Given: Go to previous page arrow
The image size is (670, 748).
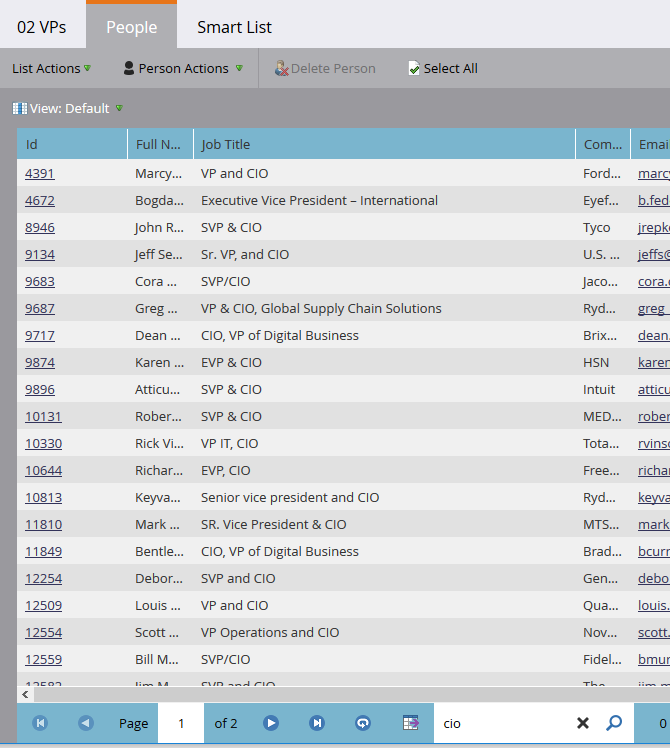Looking at the screenshot, I should pos(86,723).
